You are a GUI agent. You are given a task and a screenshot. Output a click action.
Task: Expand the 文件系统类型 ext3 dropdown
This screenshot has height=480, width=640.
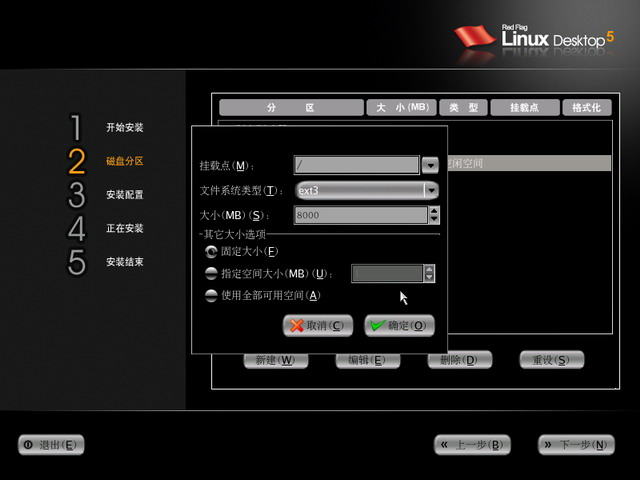[x=431, y=189]
